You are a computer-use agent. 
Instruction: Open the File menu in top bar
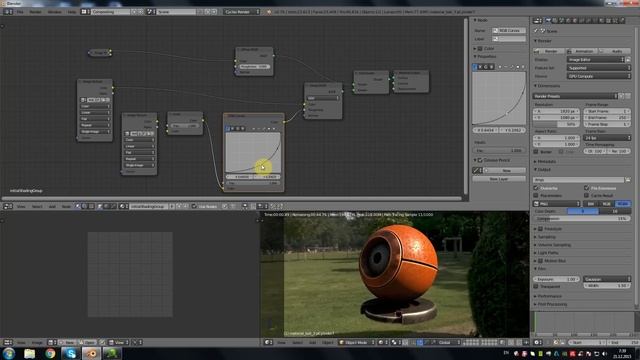coord(20,12)
